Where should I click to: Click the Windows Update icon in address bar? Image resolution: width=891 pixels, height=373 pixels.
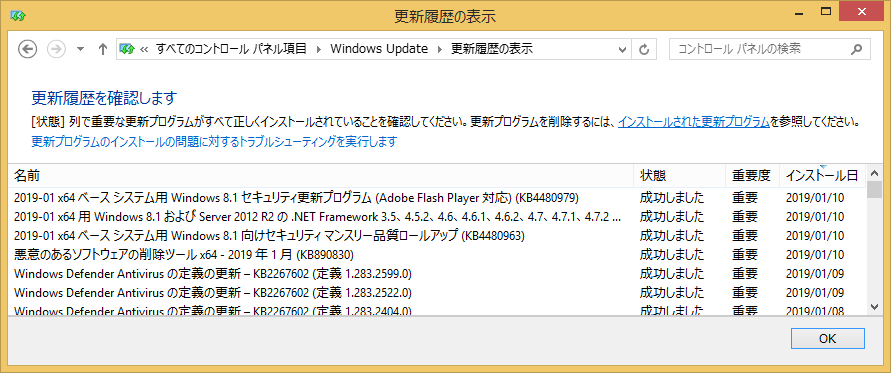tap(126, 49)
